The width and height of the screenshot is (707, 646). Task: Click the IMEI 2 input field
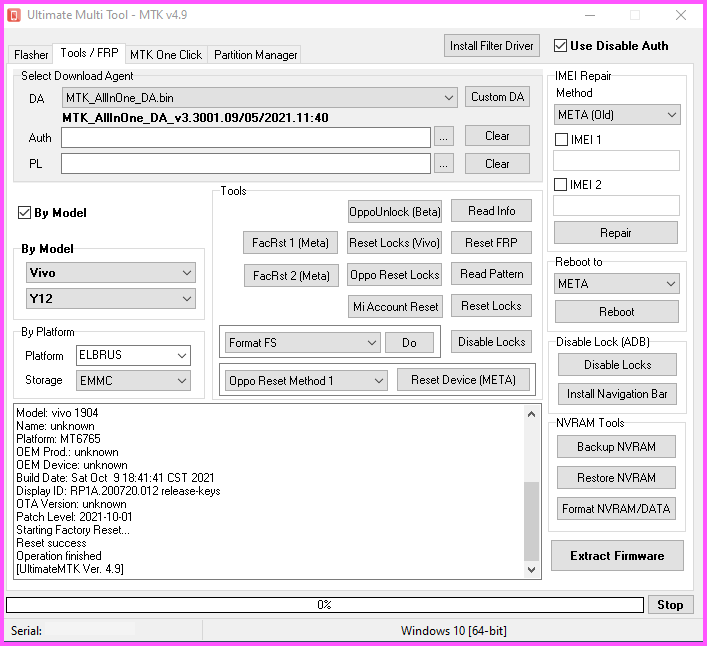click(616, 206)
